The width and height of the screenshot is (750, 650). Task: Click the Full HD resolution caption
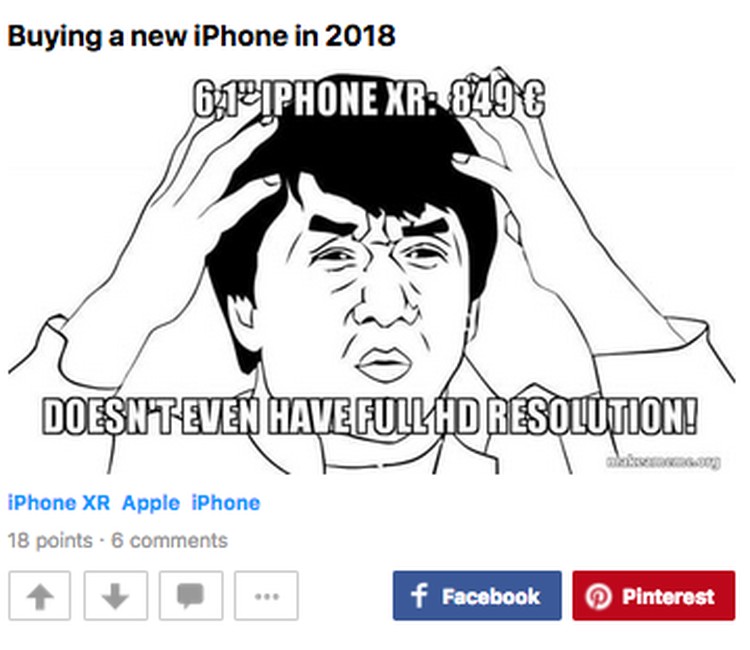(369, 416)
